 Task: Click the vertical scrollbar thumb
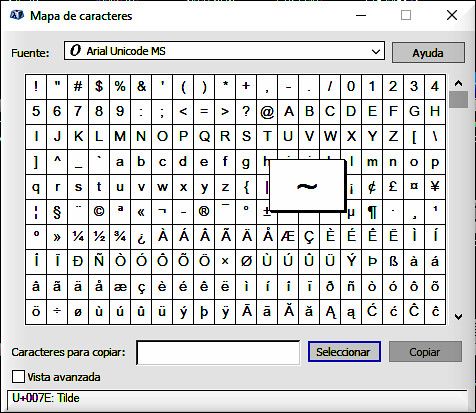pos(459,100)
